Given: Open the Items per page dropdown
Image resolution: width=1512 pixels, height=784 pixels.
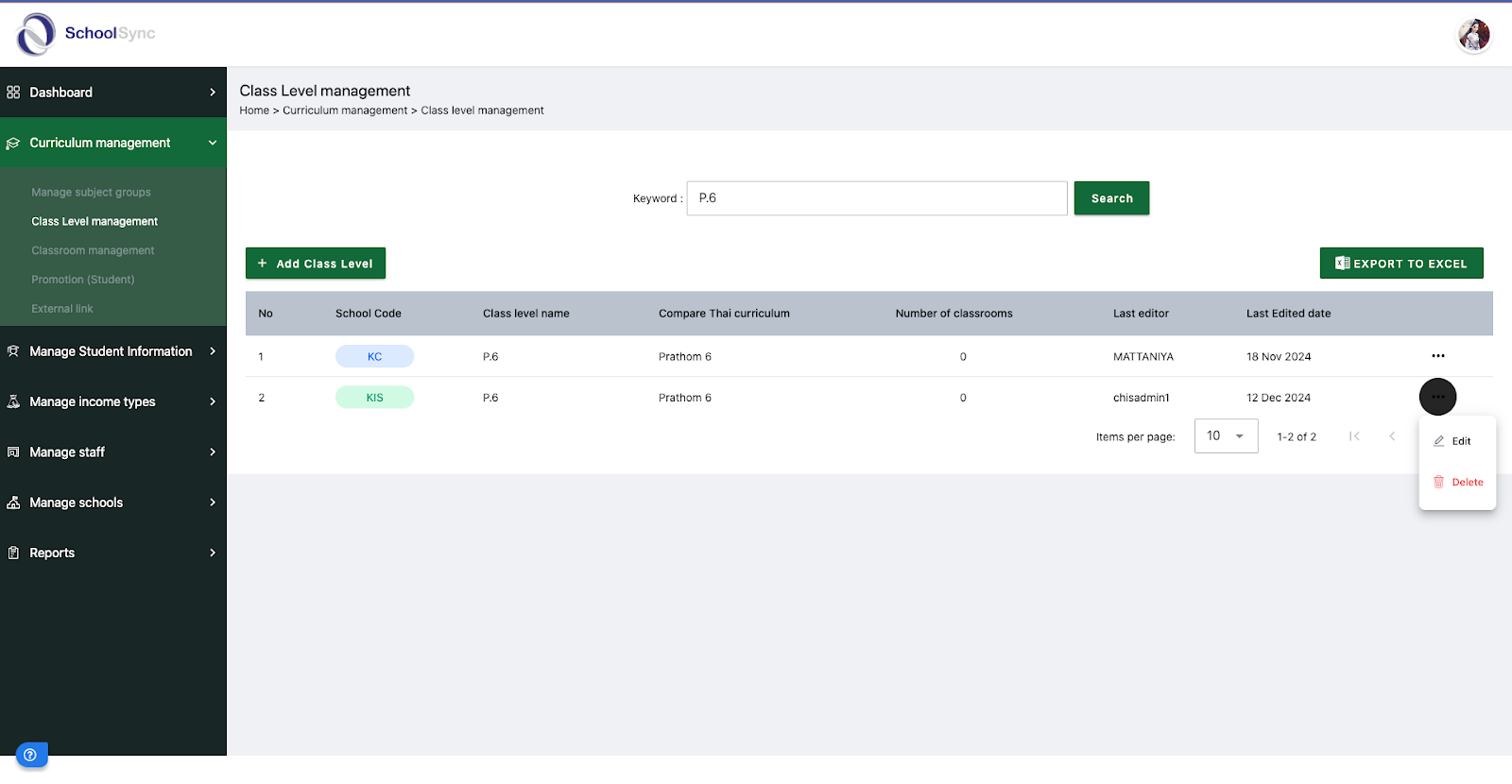Looking at the screenshot, I should 1226,436.
